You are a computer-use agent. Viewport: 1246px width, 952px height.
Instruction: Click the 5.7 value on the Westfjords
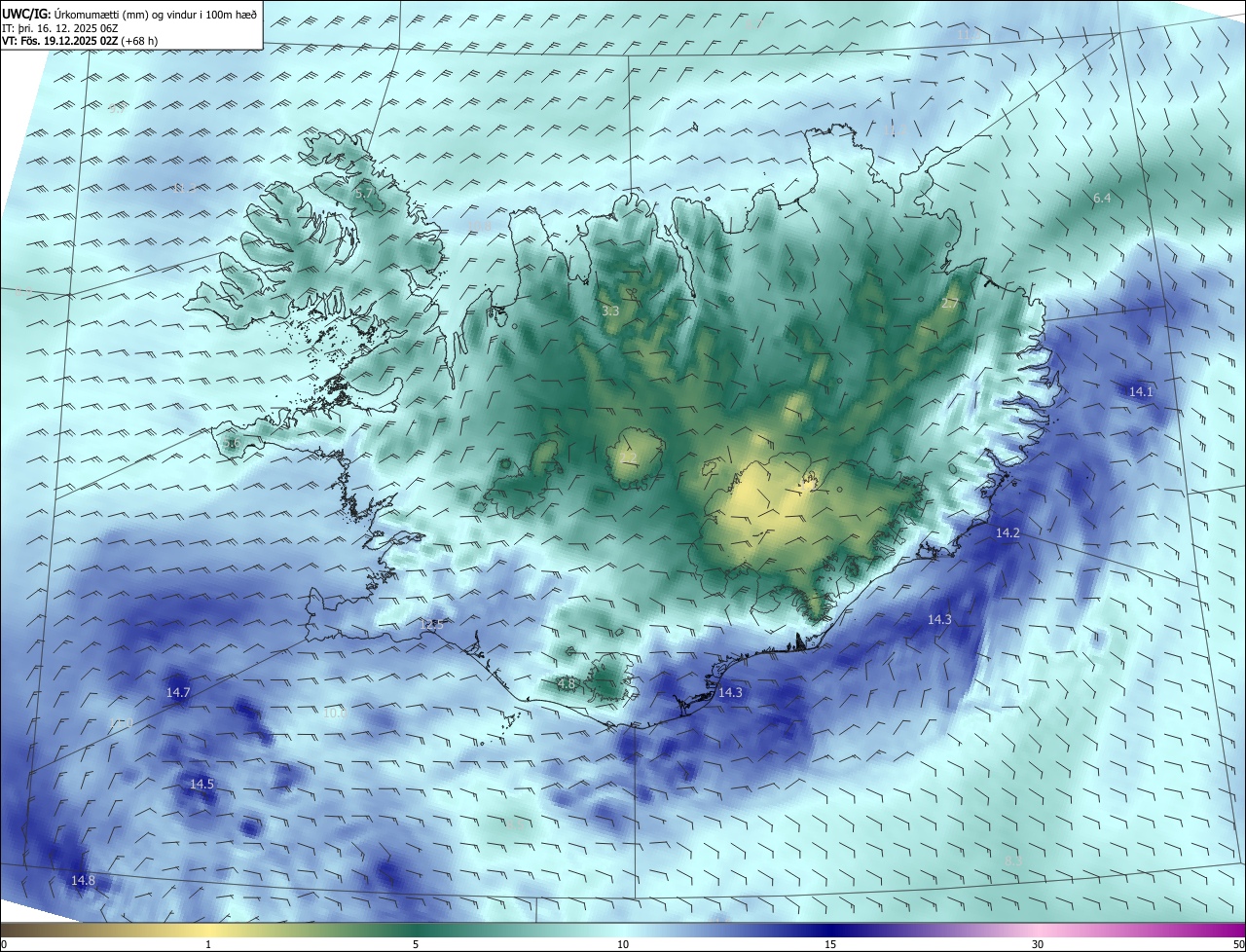point(363,194)
